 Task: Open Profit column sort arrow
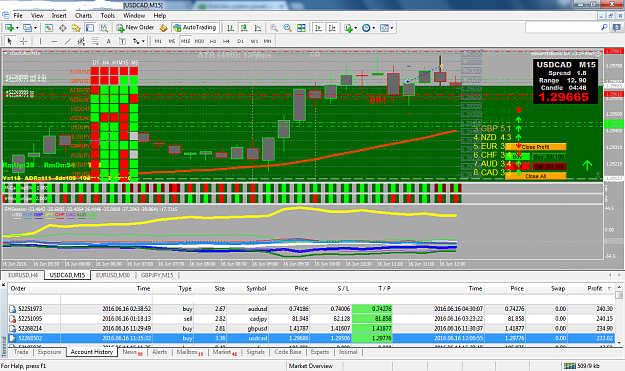(x=609, y=289)
